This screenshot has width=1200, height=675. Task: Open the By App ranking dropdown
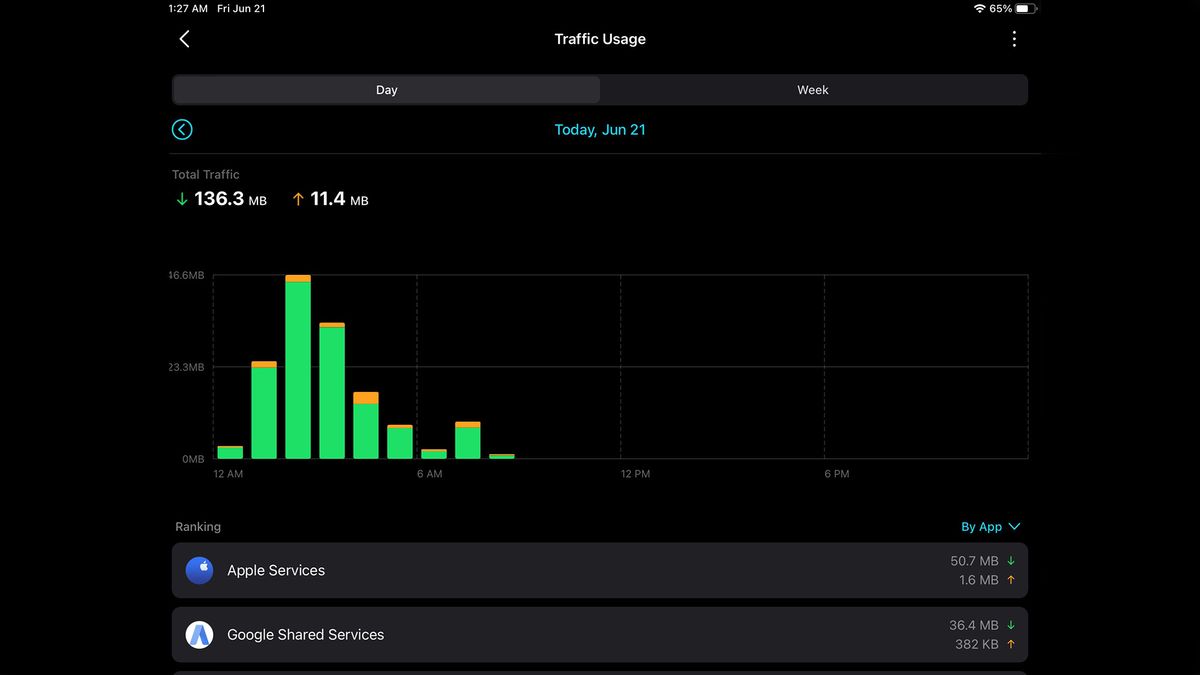[990, 526]
